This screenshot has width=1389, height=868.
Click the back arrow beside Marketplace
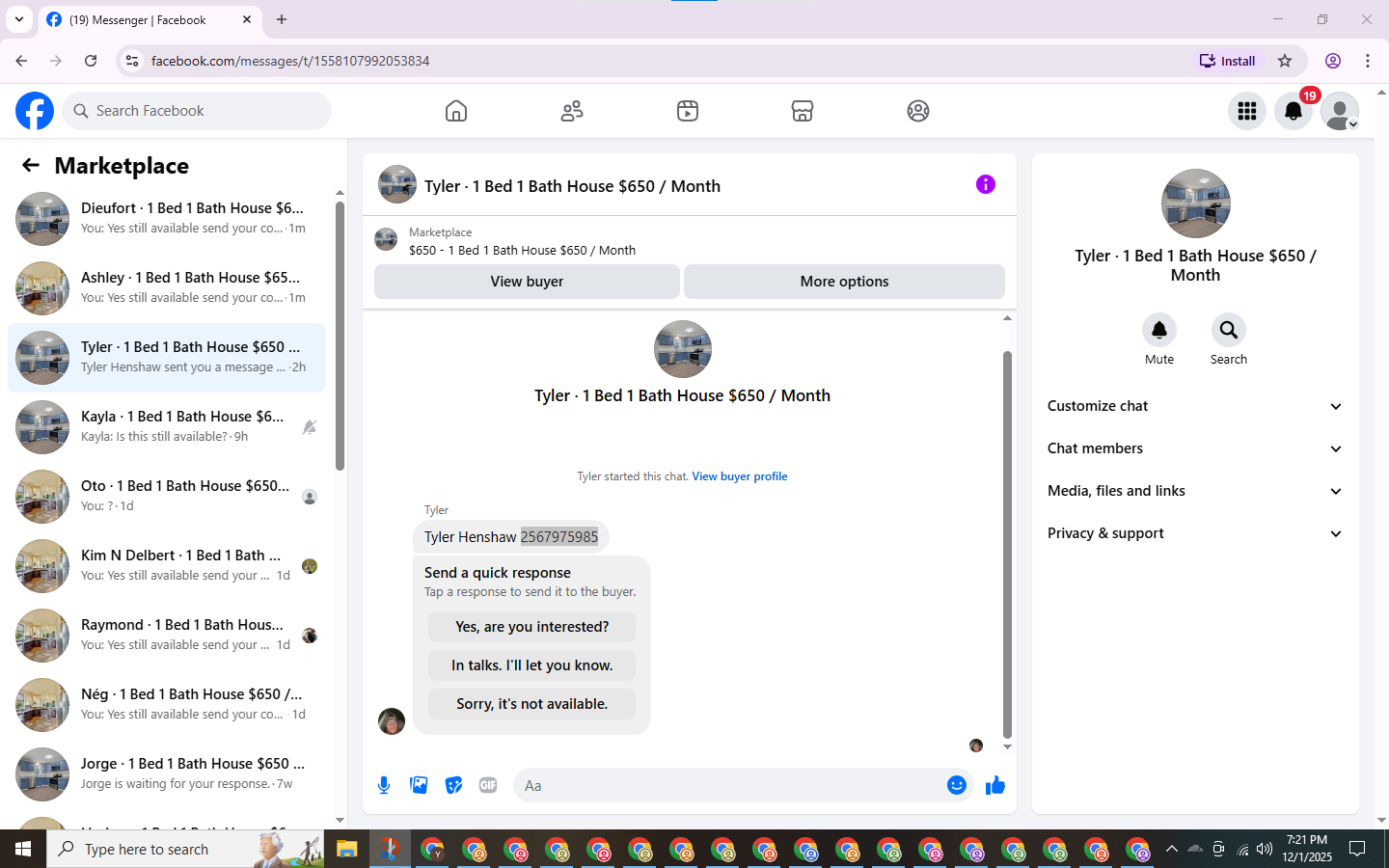[x=31, y=165]
